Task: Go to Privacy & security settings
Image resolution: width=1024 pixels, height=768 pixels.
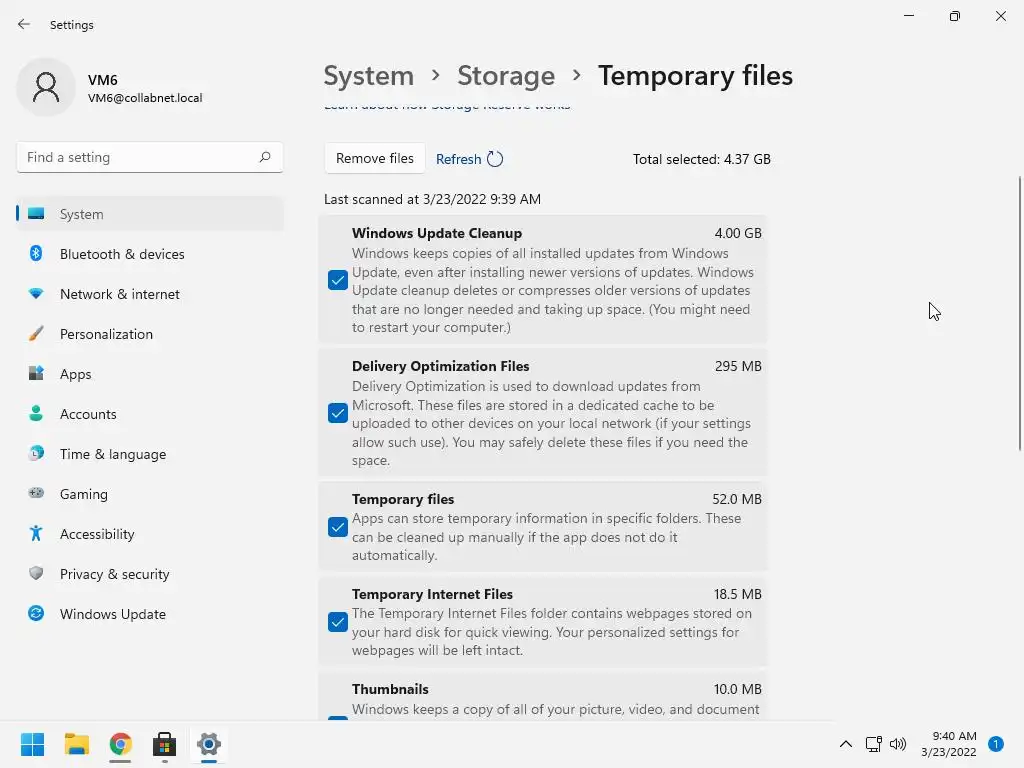Action: [x=114, y=574]
